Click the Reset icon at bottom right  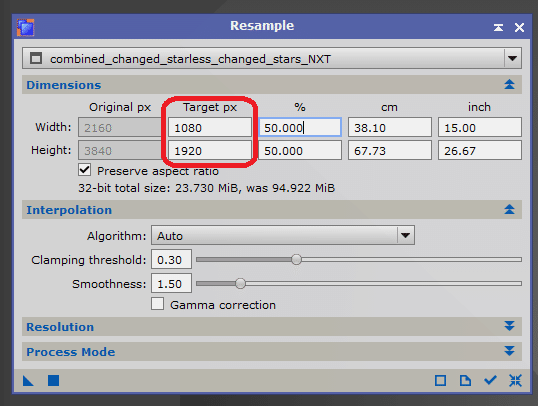coord(515,380)
